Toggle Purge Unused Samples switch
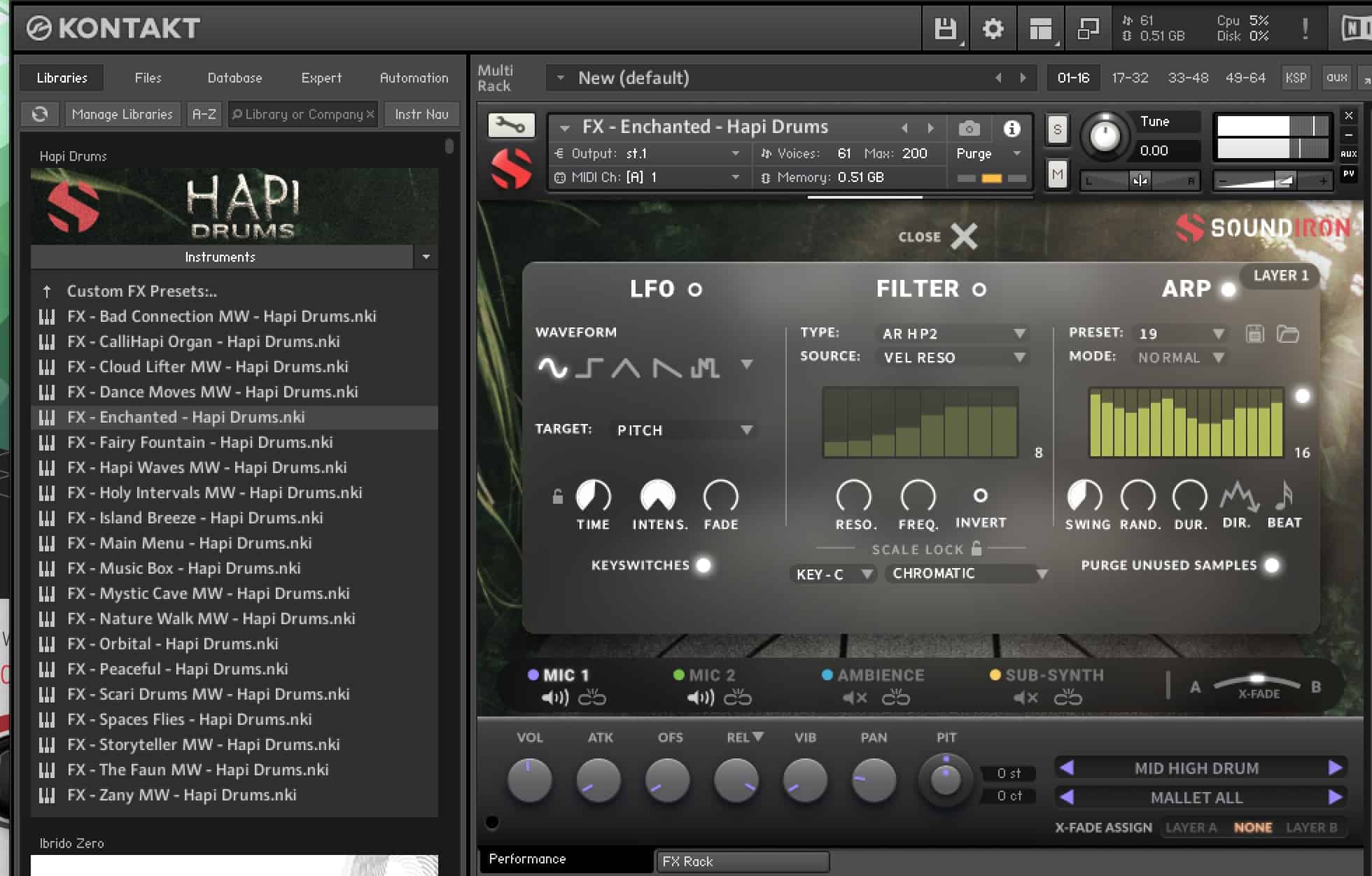1372x876 pixels. pyautogui.click(x=1272, y=565)
